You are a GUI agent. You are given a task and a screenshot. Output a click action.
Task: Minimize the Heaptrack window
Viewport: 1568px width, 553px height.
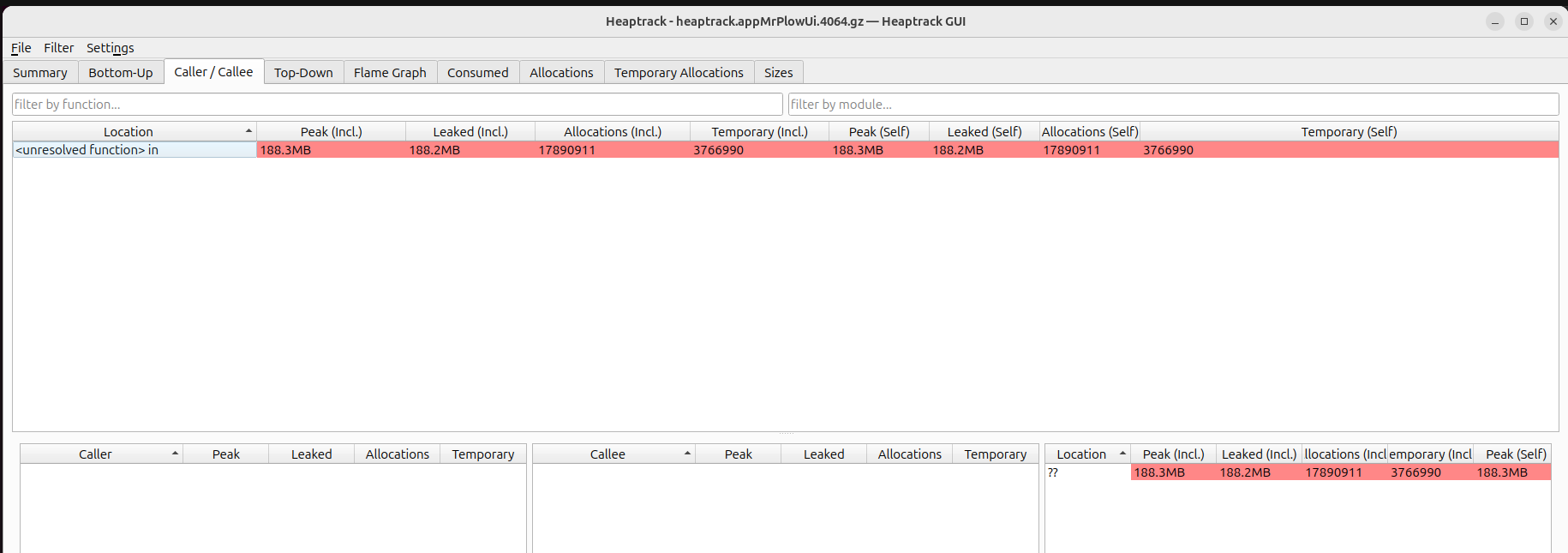[x=1495, y=21]
